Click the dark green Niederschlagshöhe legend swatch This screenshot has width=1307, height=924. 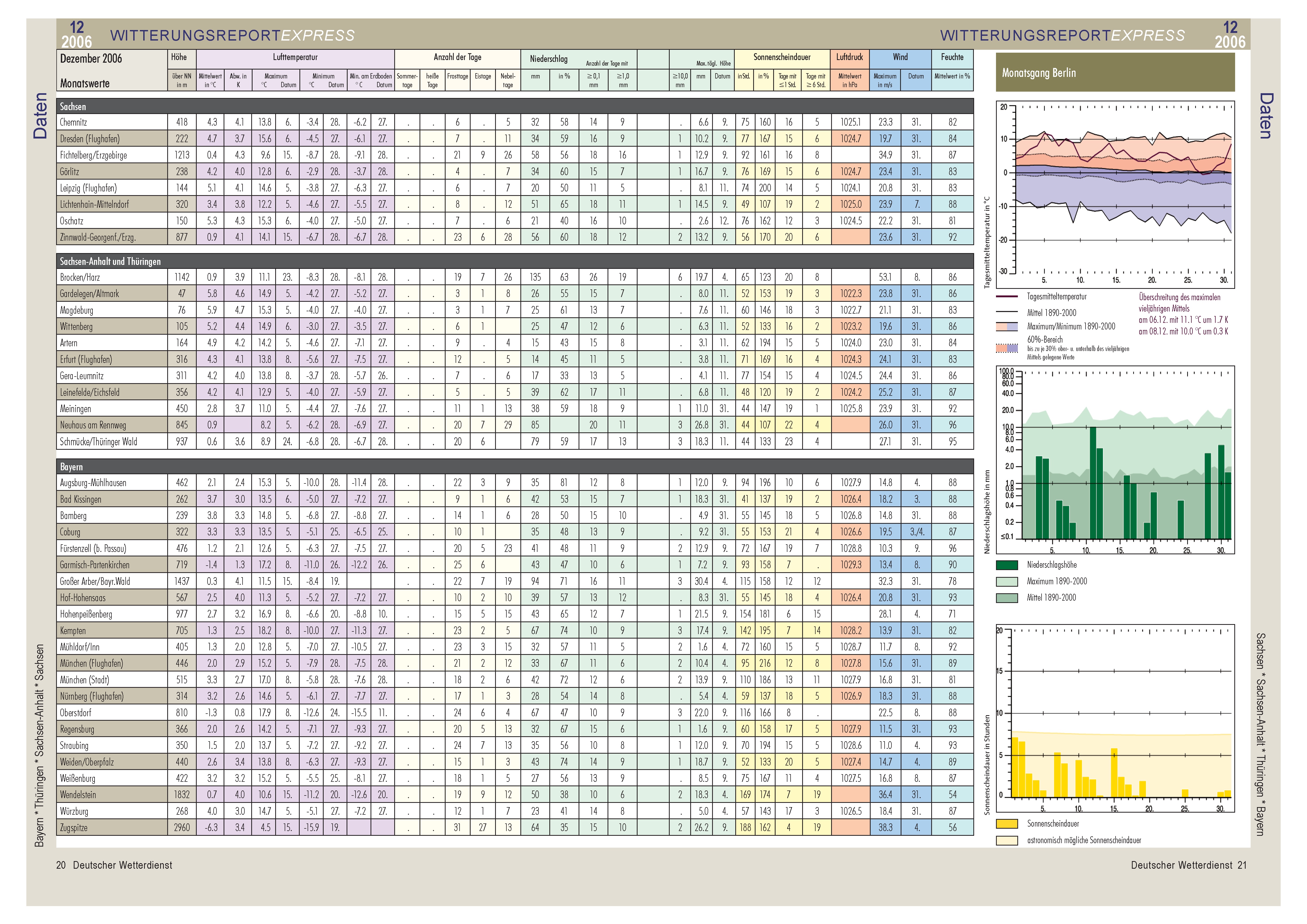click(x=1007, y=565)
